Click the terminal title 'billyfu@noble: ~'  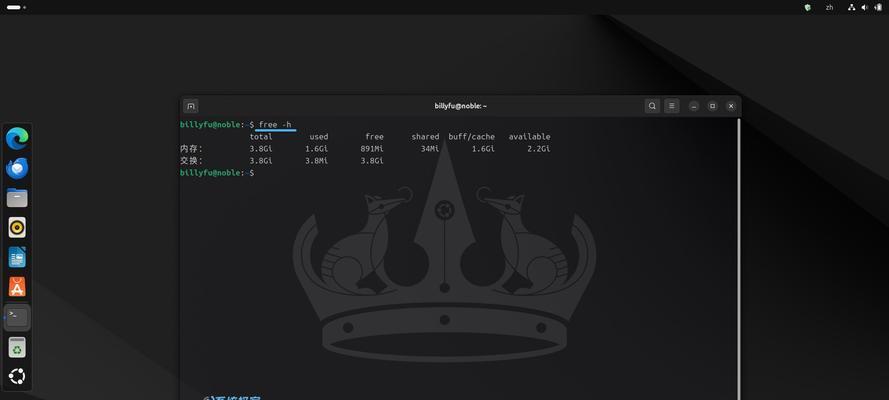click(x=461, y=106)
